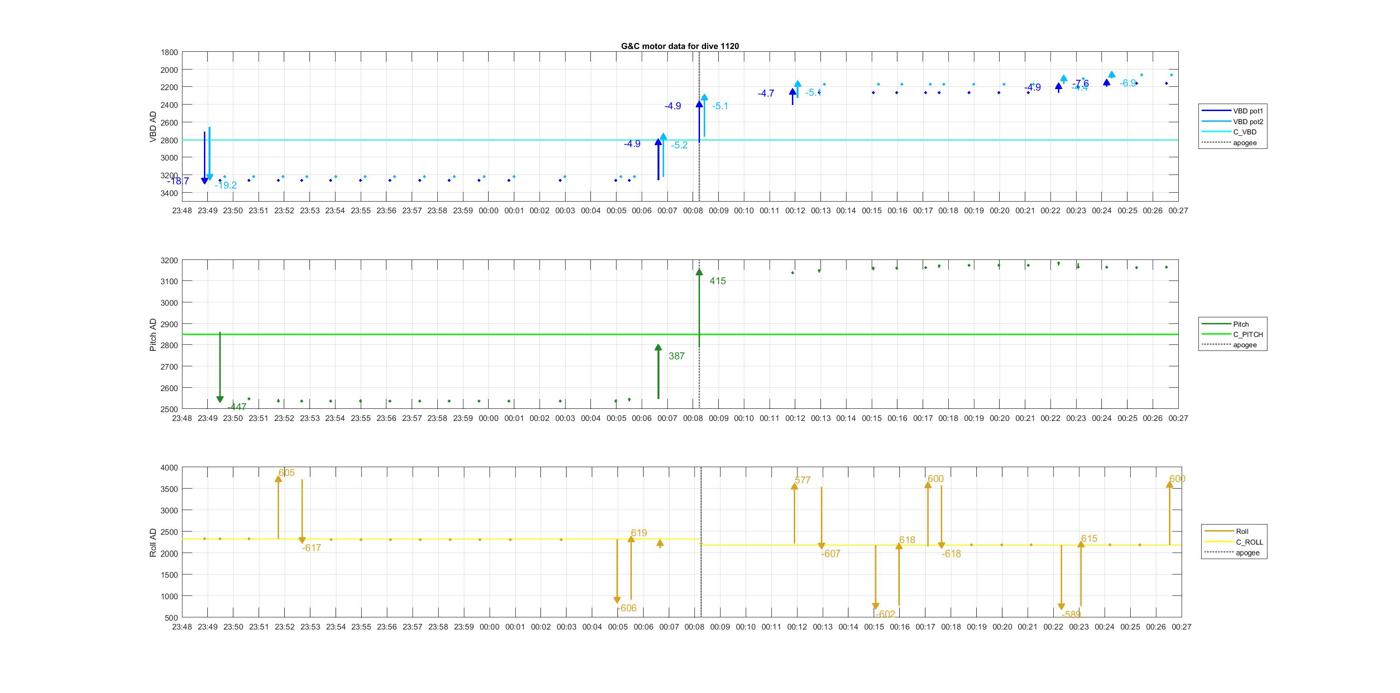Click the '-5.1' VBD data label
The width and height of the screenshot is (1400, 693).
[720, 106]
